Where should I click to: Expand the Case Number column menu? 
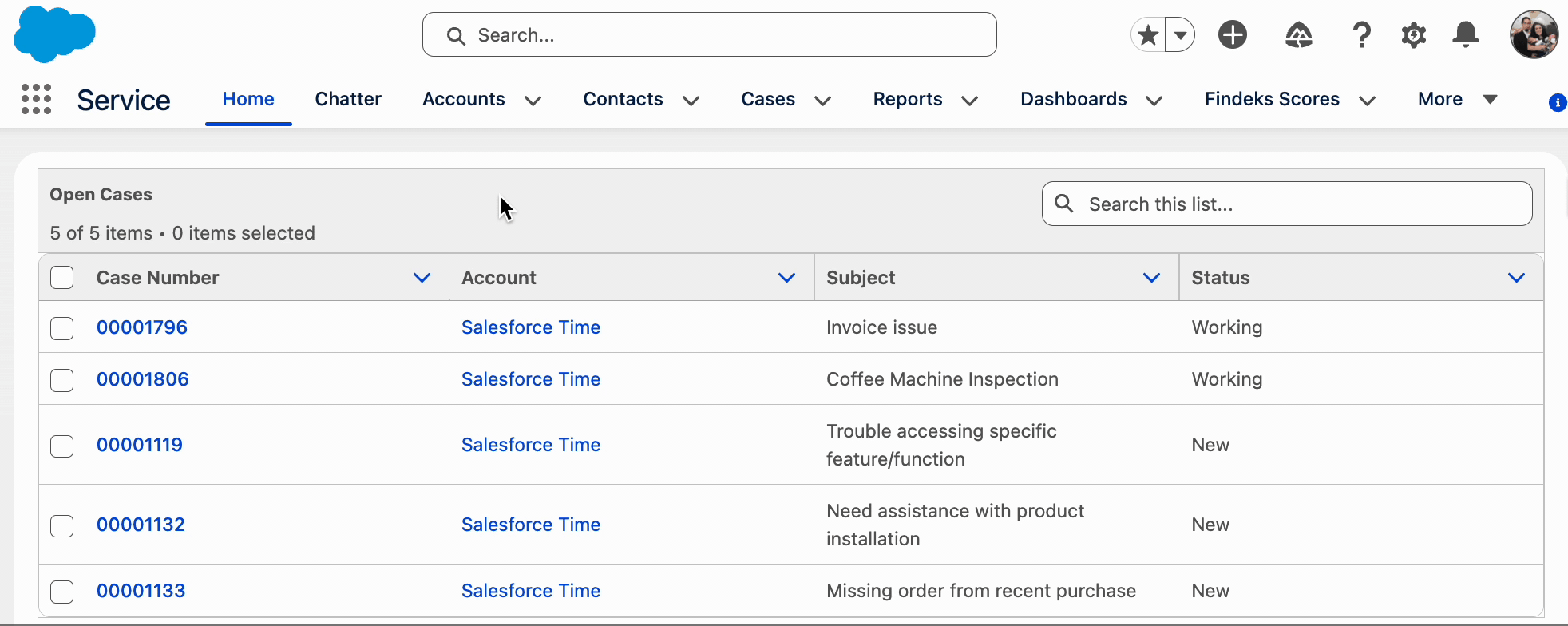pyautogui.click(x=422, y=278)
